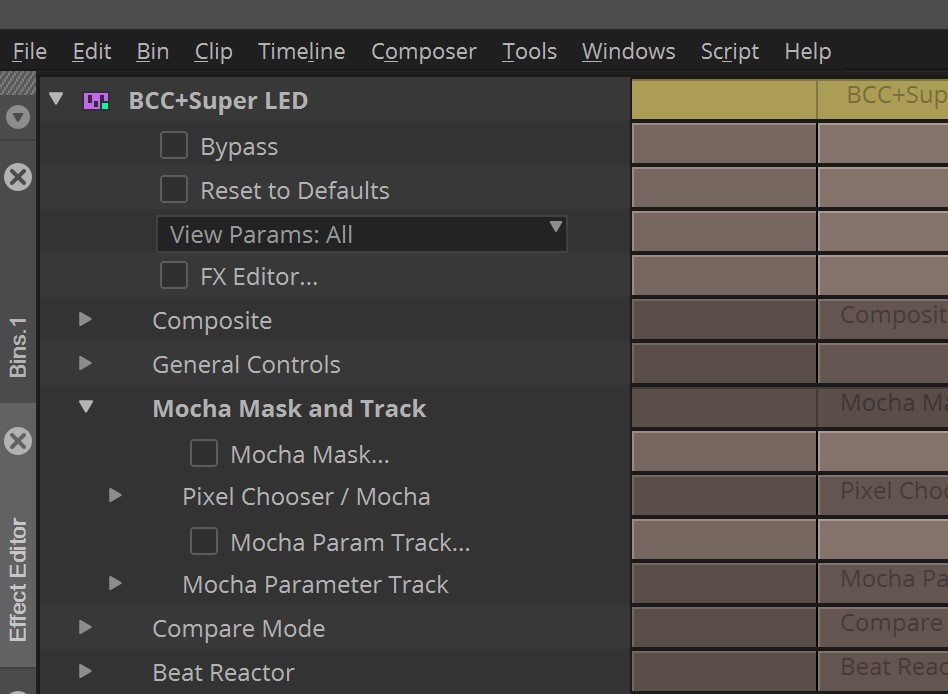This screenshot has width=948, height=694.
Task: Open the Edit menu
Action: point(92,51)
